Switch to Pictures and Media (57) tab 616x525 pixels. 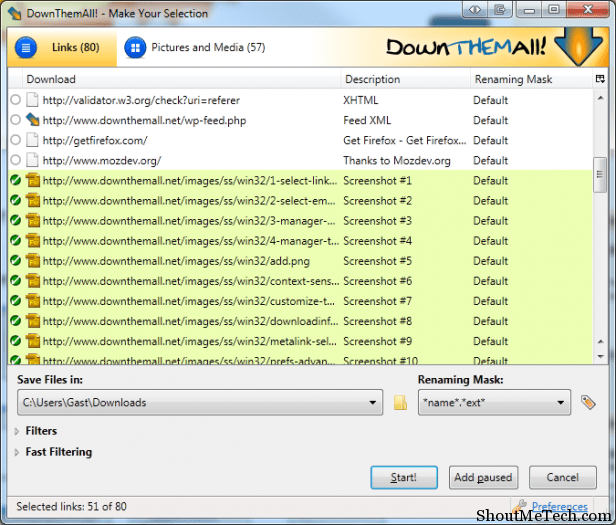(195, 48)
